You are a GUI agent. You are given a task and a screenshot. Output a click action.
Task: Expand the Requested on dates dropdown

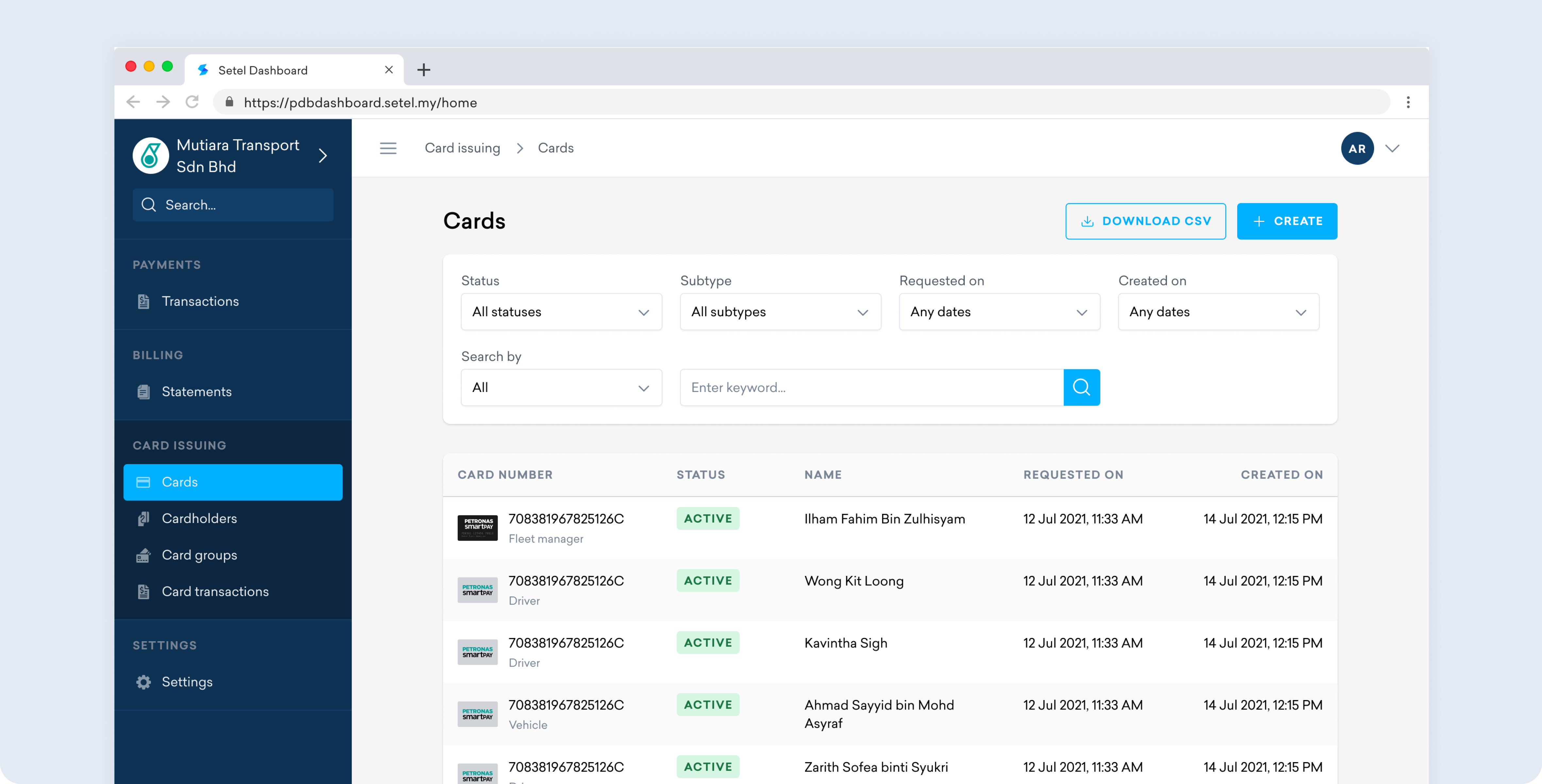999,312
